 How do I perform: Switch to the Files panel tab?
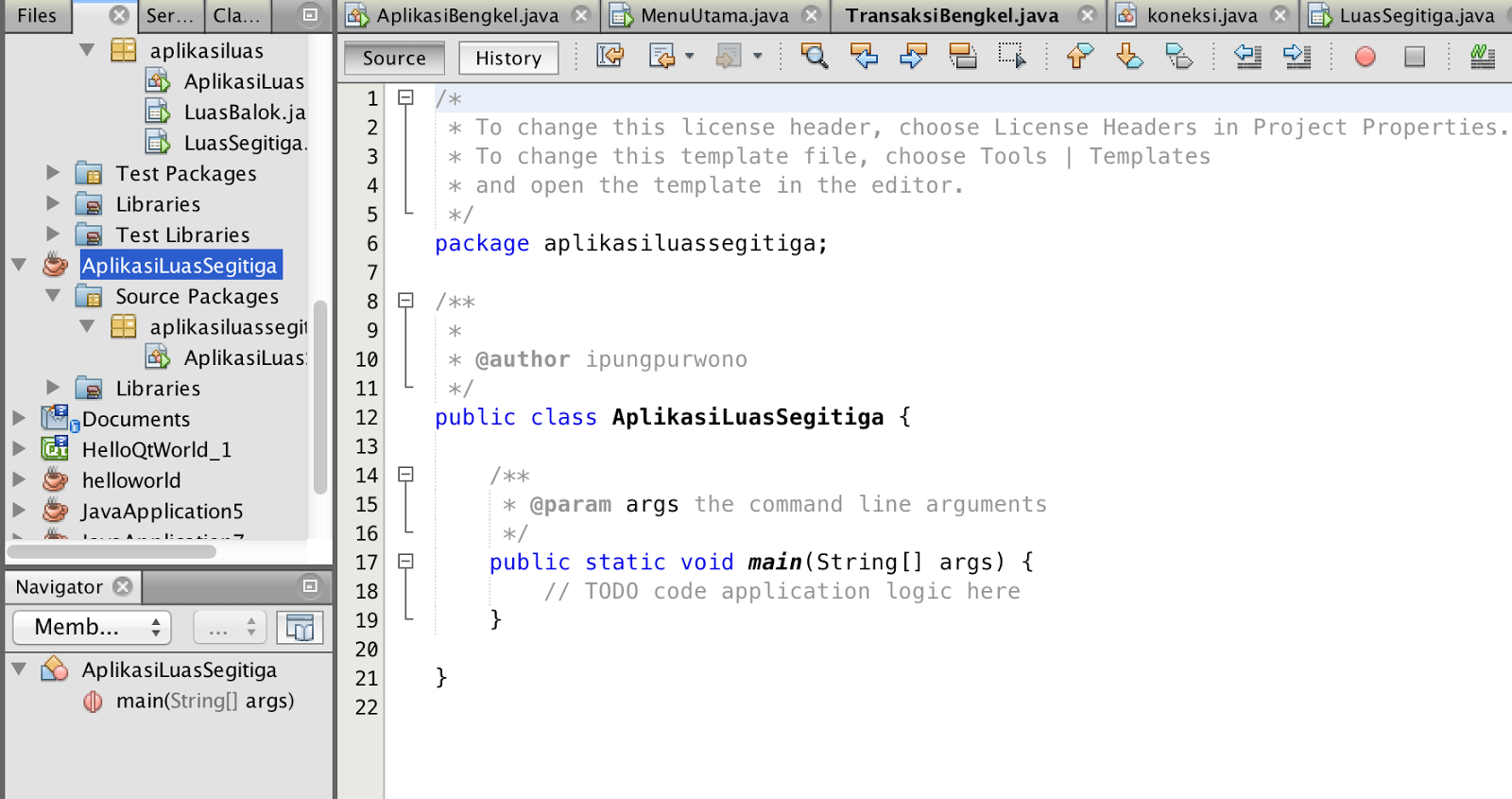[x=37, y=15]
